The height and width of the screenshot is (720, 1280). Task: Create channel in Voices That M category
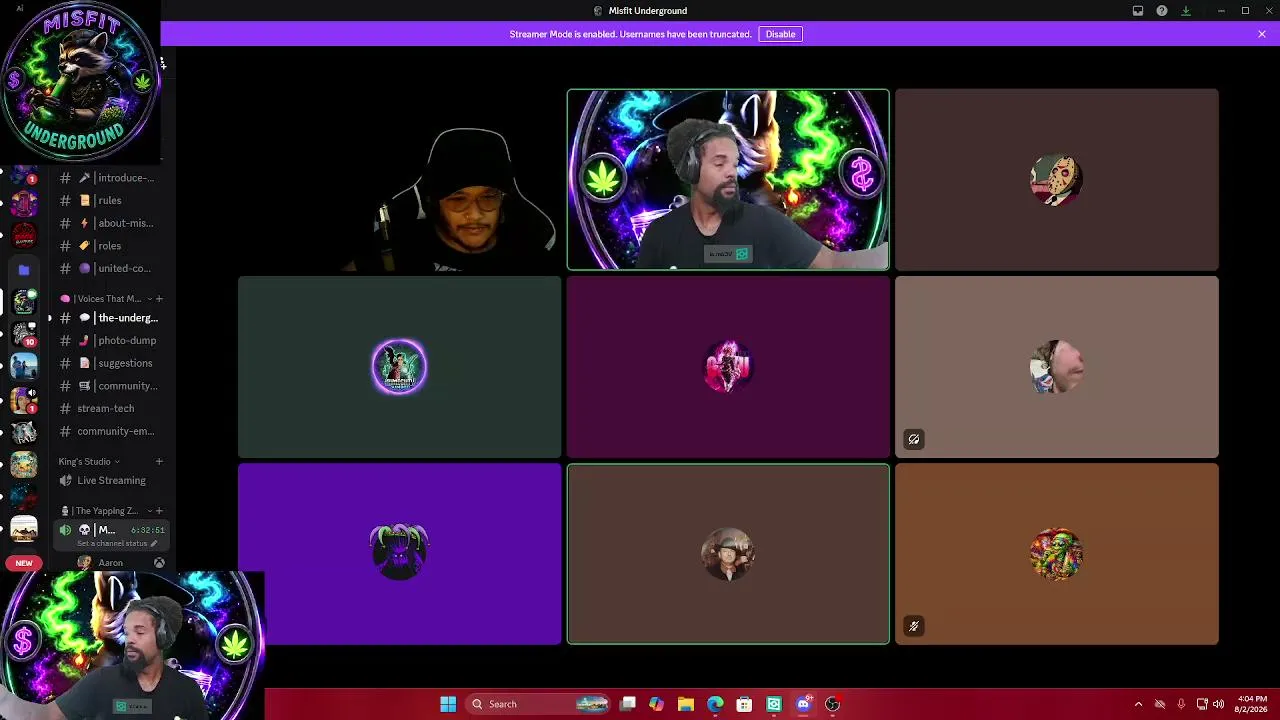pyautogui.click(x=159, y=299)
